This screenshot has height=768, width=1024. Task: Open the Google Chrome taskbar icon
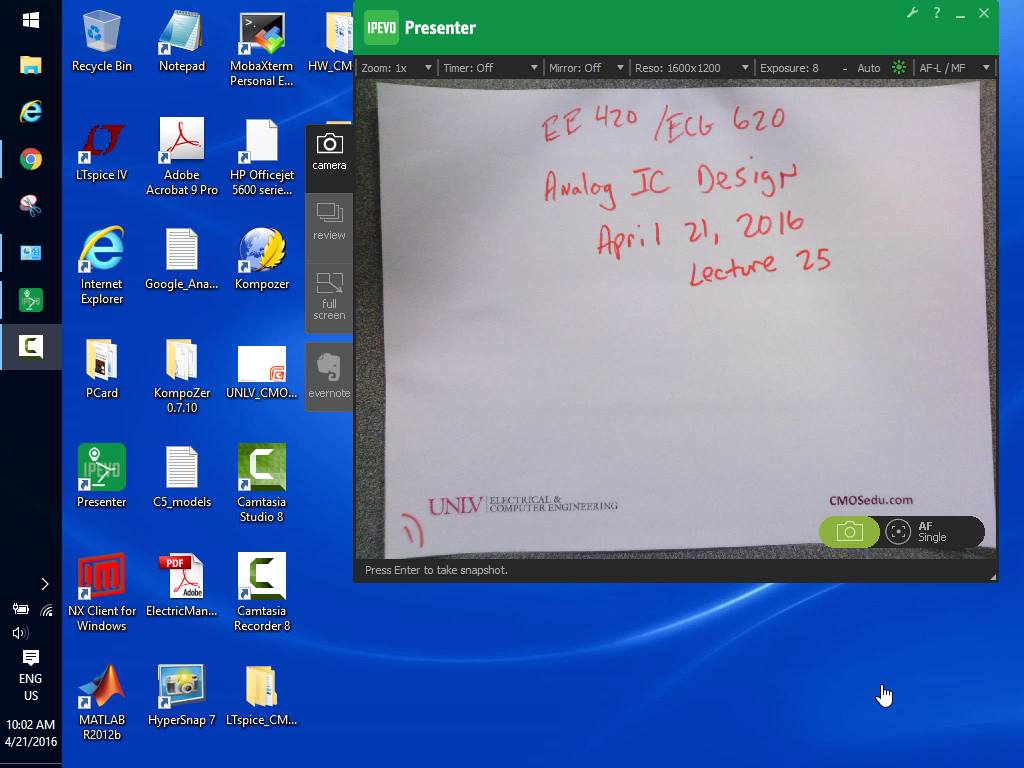(31, 158)
